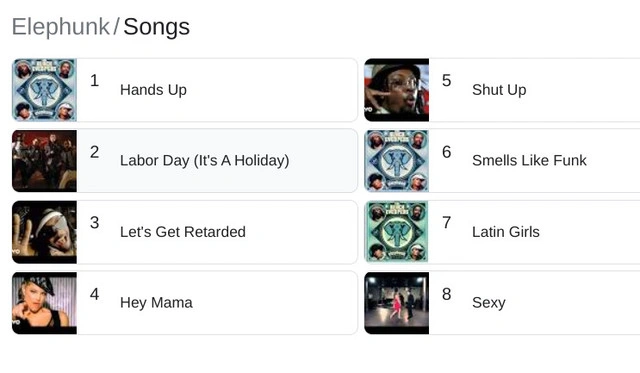Open Latin Girls album cover thumbnail
Image resolution: width=640 pixels, height=373 pixels.
[397, 232]
